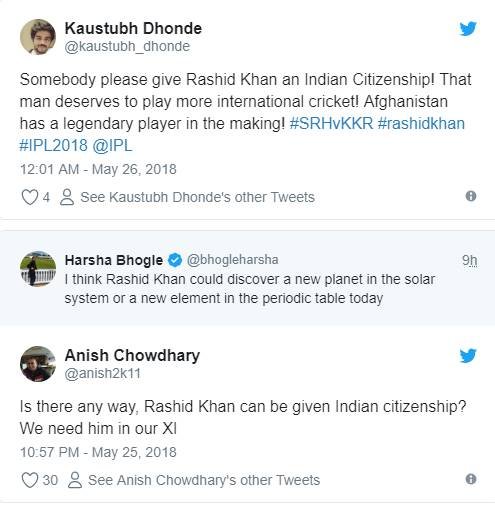Image resolution: width=495 pixels, height=509 pixels.
Task: Open the info icon on Kaustubh Dhonde's tweet
Action: click(x=471, y=196)
